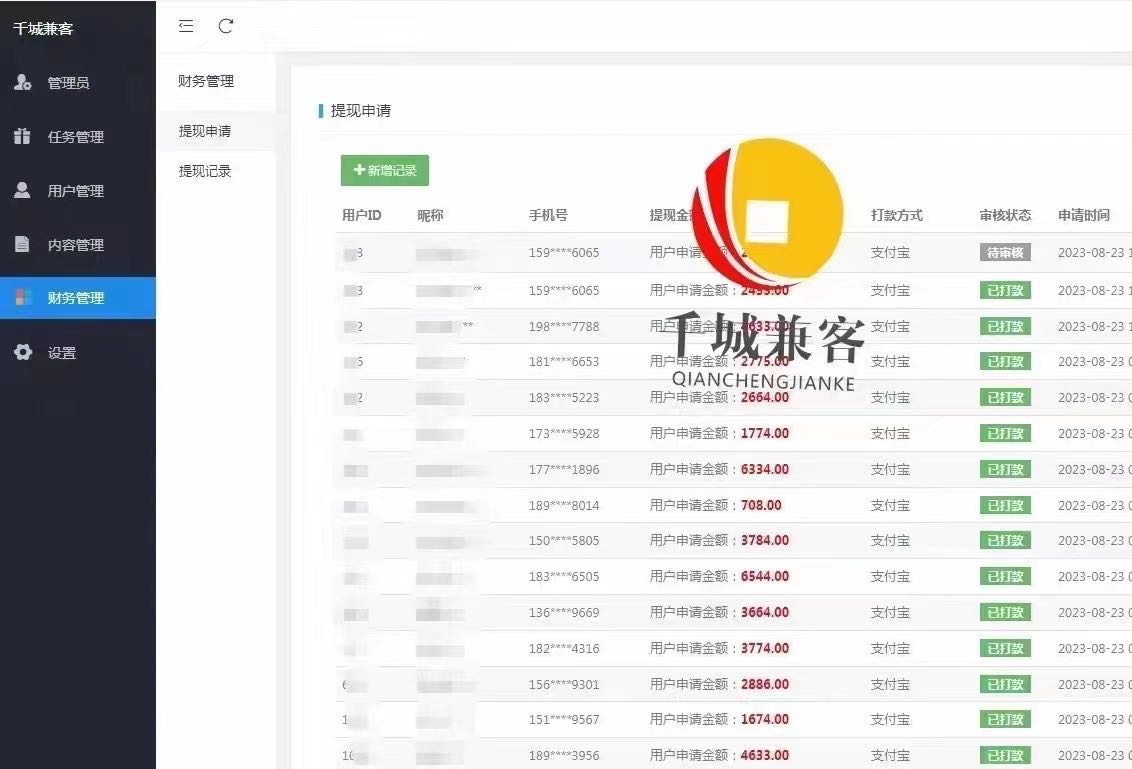Click amount 6544.00
This screenshot has width=1132, height=769.
765,577
